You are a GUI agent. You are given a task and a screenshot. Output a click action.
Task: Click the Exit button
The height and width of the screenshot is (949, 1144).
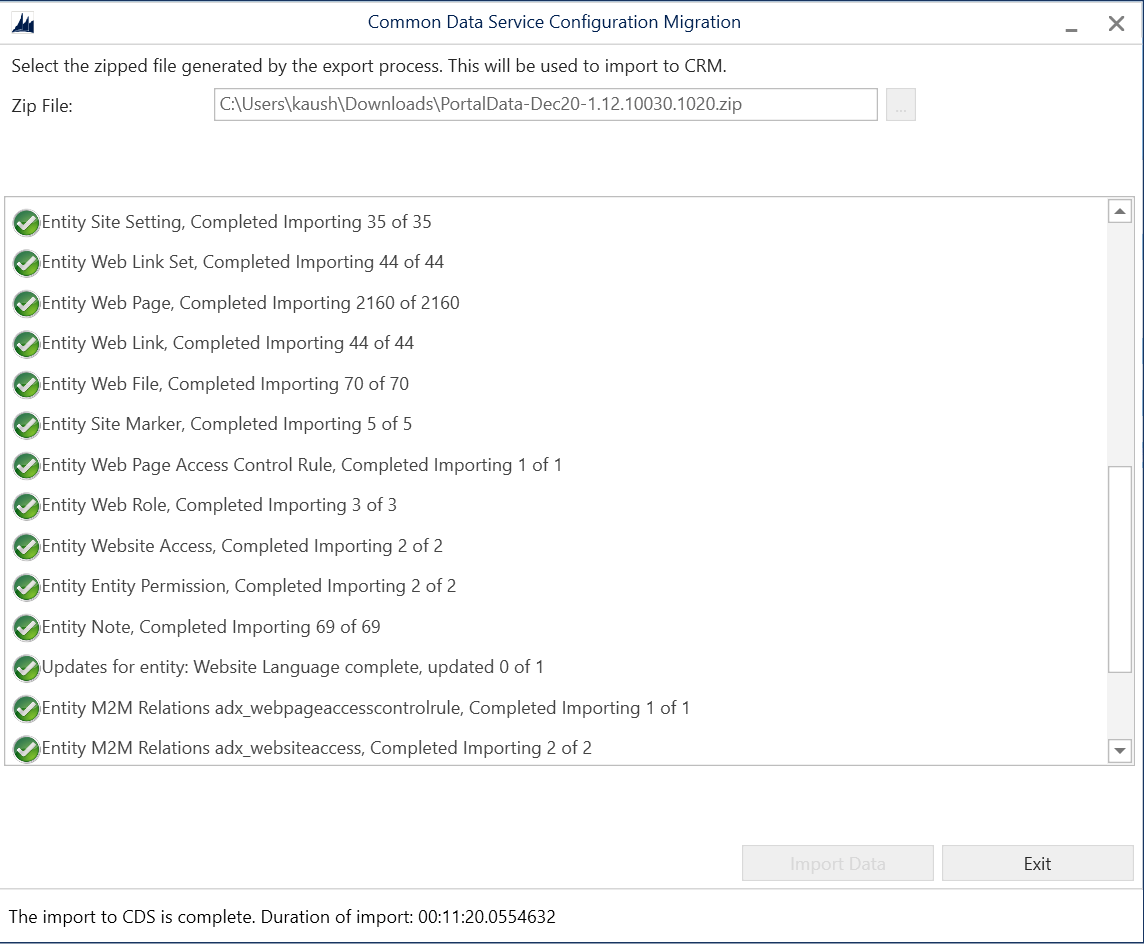[x=1037, y=864]
